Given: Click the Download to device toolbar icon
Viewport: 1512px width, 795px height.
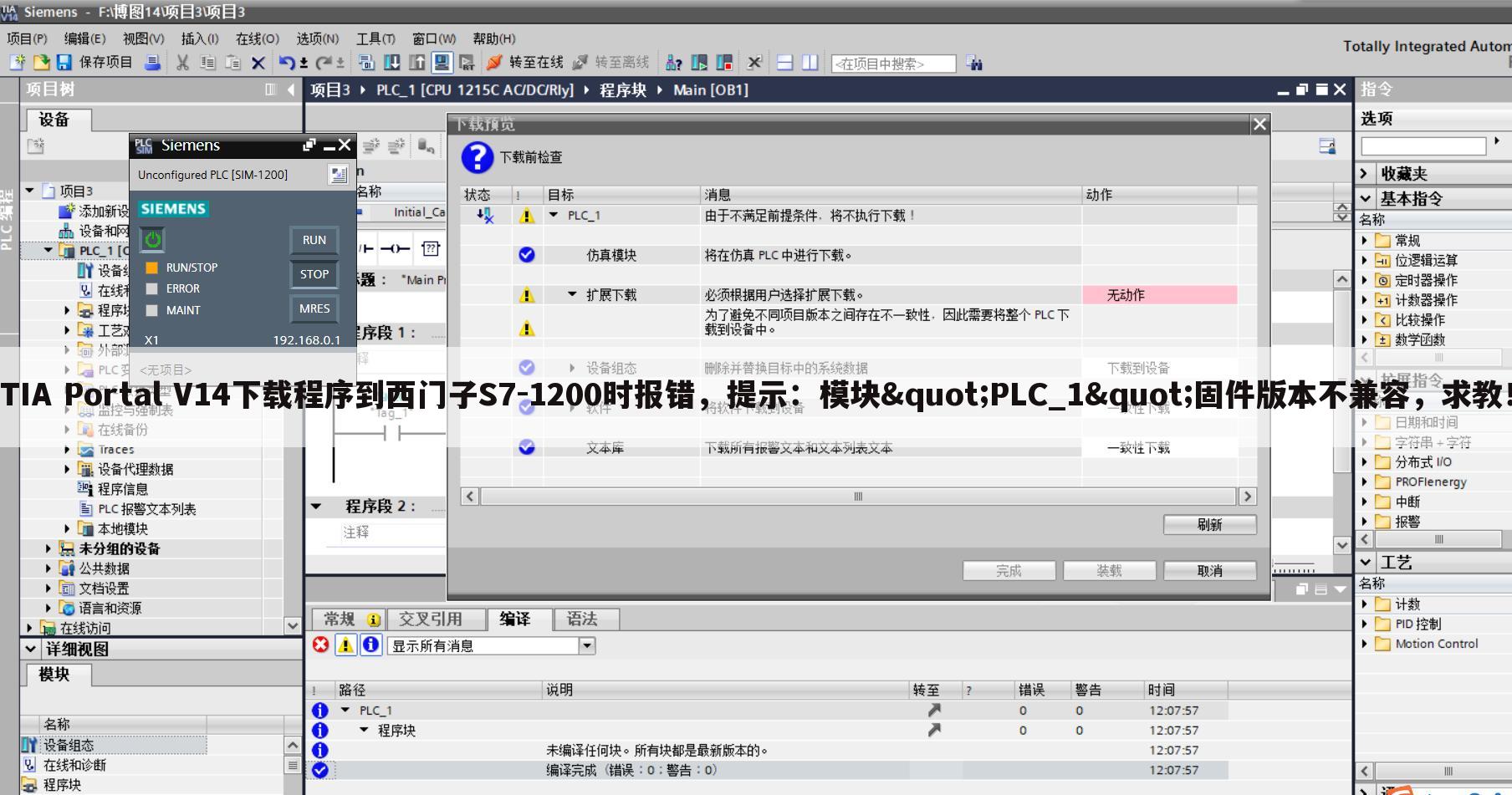Looking at the screenshot, I should coord(393,62).
